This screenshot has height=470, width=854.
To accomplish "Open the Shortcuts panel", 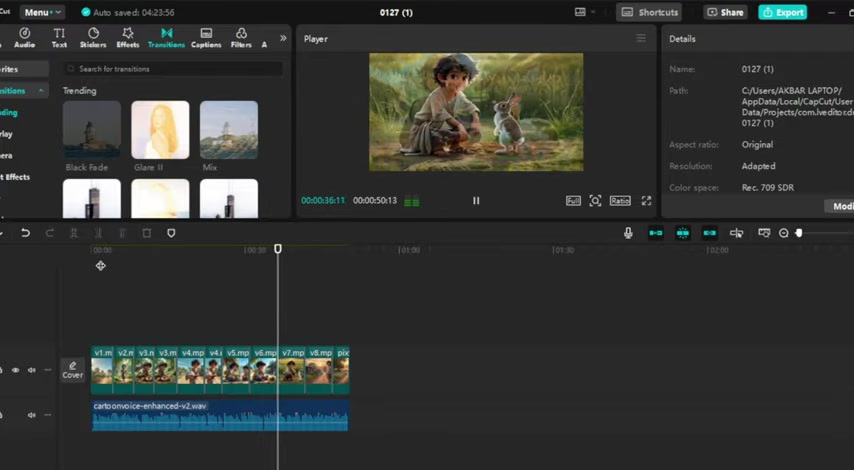I will pyautogui.click(x=649, y=12).
